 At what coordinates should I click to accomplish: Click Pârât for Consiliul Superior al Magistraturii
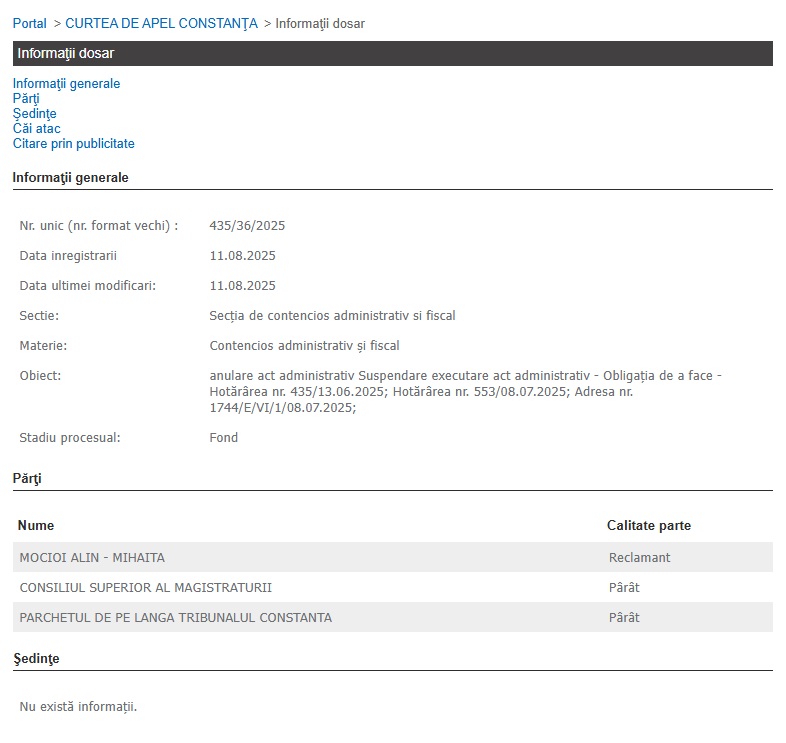(x=624, y=588)
